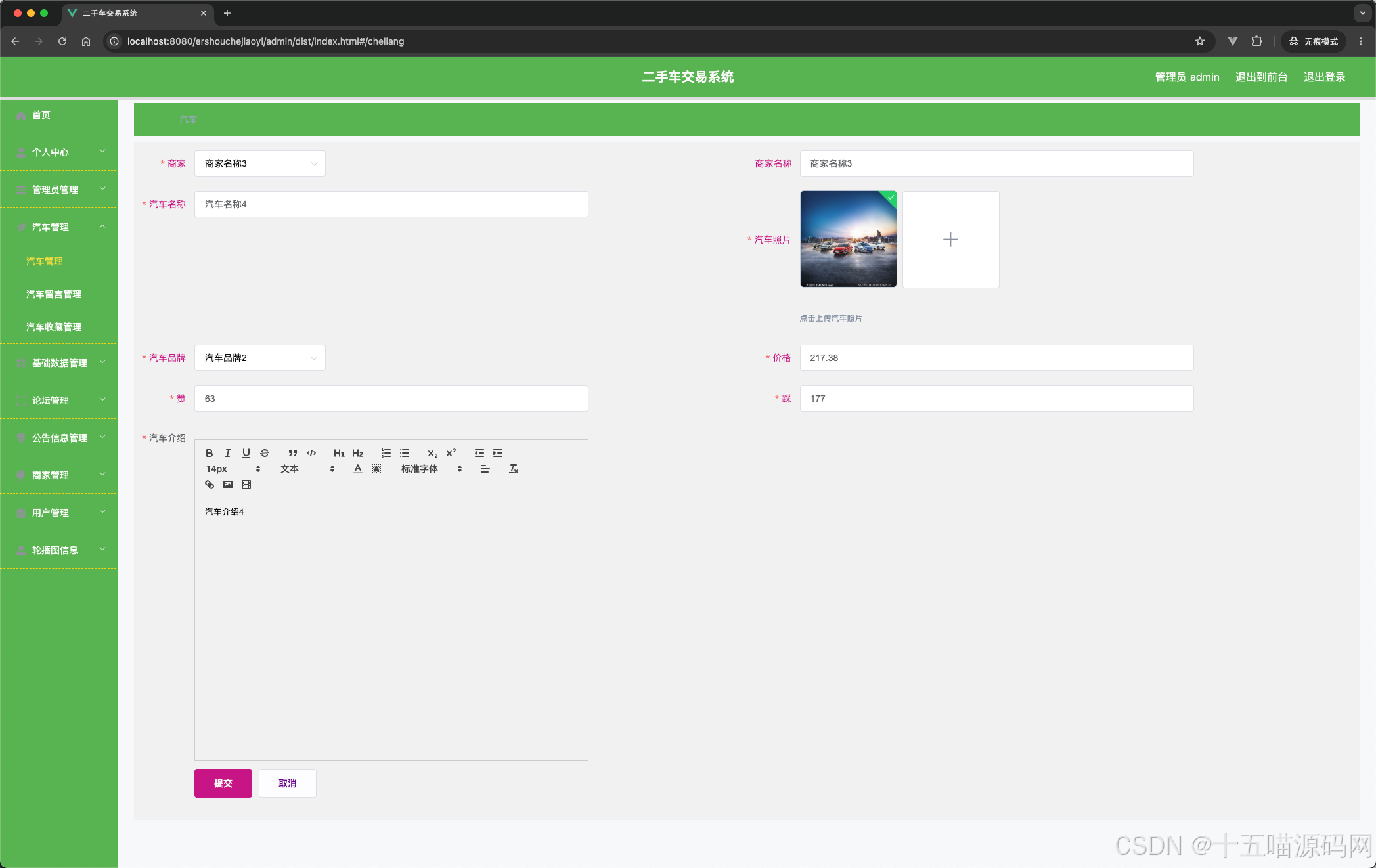Insert a blockquote in editor
Screen dimensions: 1376x868
tap(293, 453)
